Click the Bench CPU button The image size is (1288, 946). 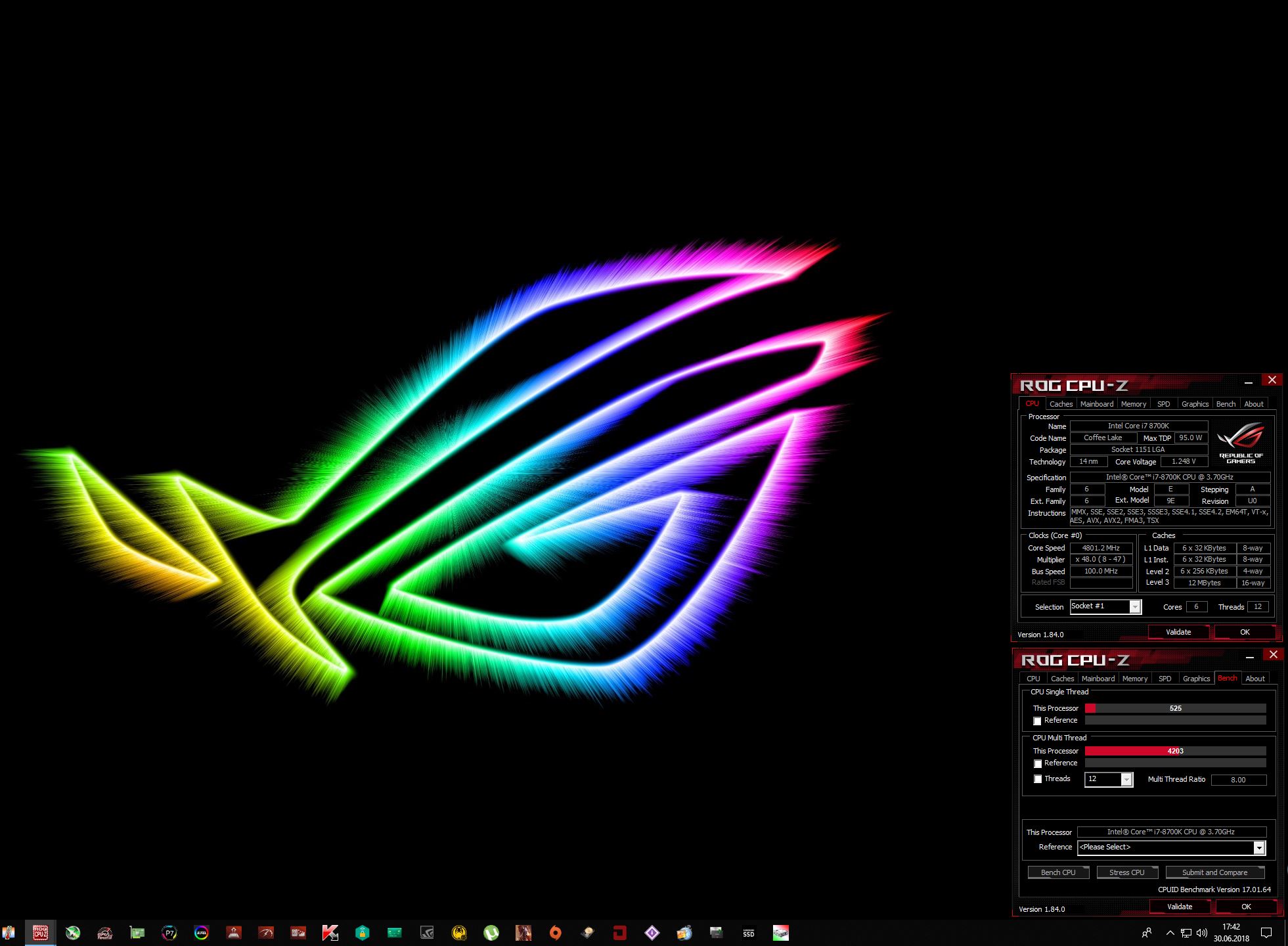[1058, 872]
